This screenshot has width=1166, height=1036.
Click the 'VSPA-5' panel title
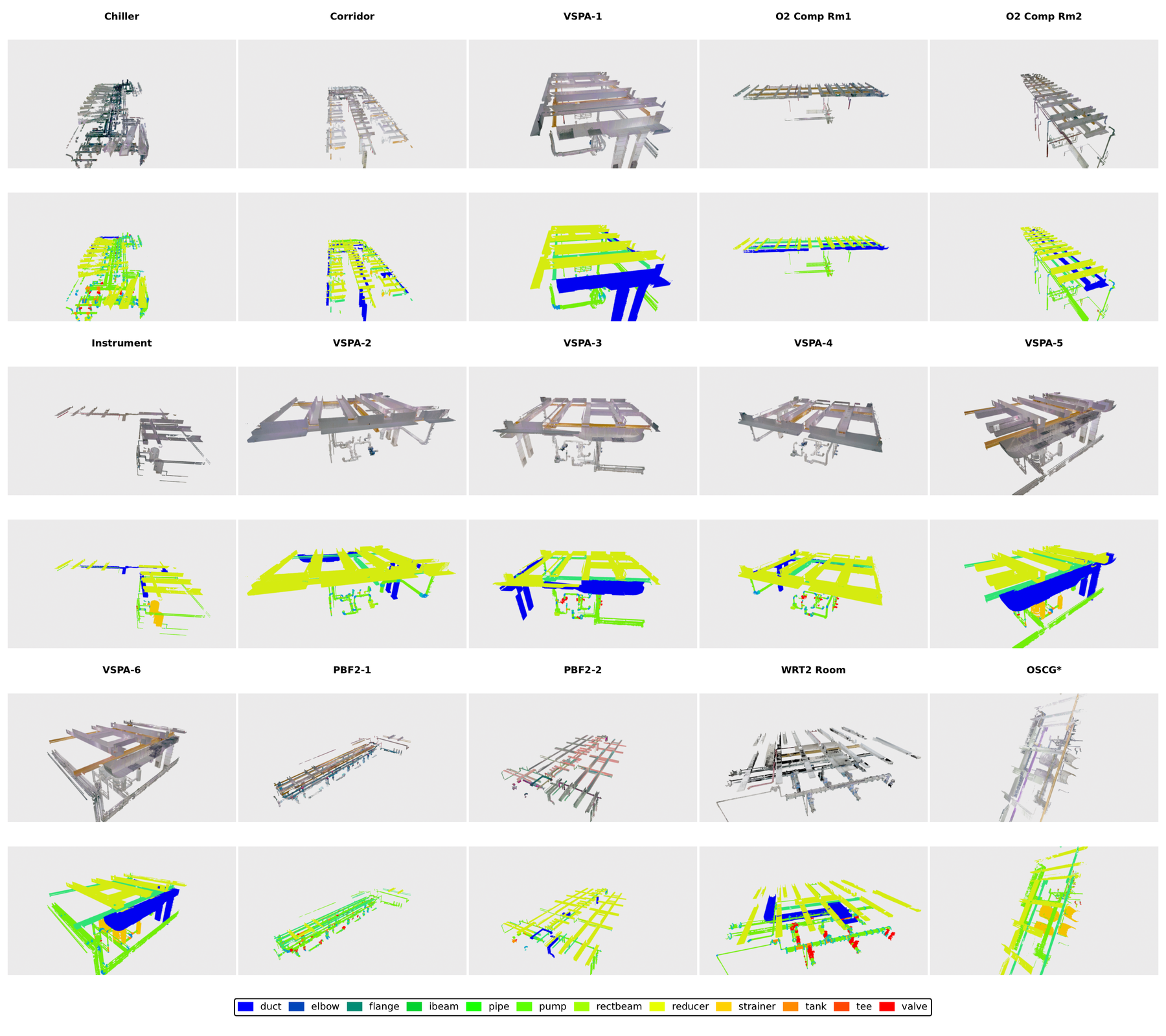coord(1044,343)
